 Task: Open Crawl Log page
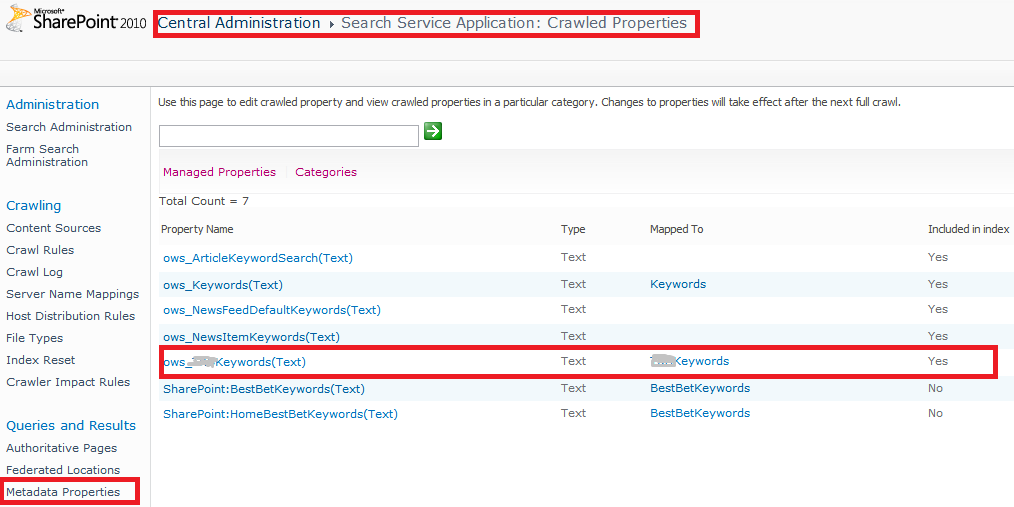(34, 272)
